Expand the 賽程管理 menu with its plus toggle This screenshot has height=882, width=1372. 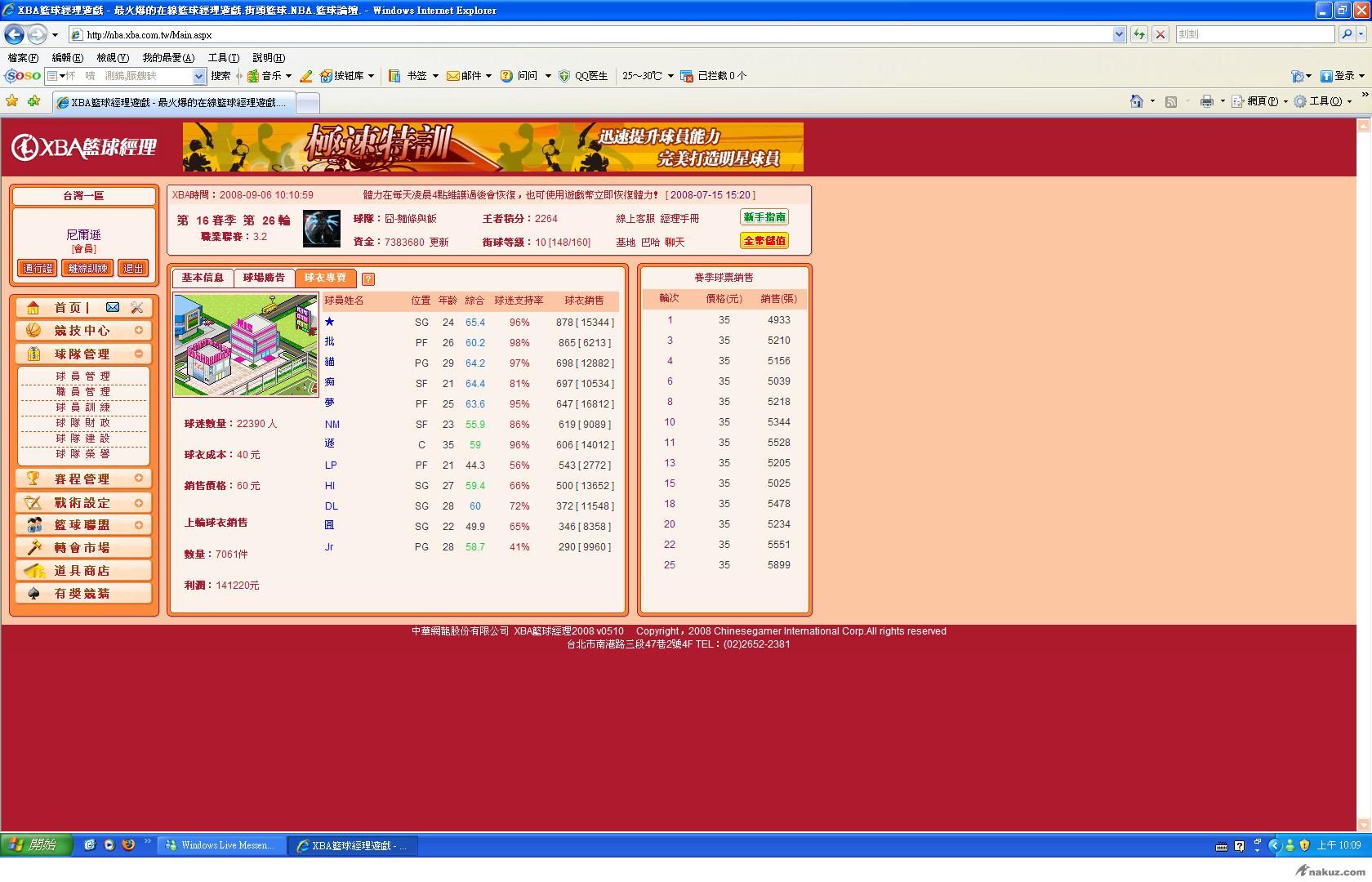[x=139, y=478]
